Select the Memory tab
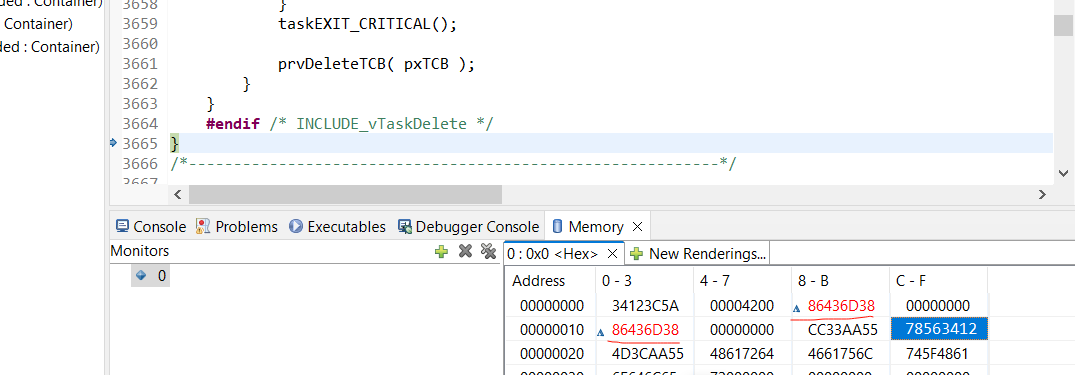 pyautogui.click(x=588, y=226)
